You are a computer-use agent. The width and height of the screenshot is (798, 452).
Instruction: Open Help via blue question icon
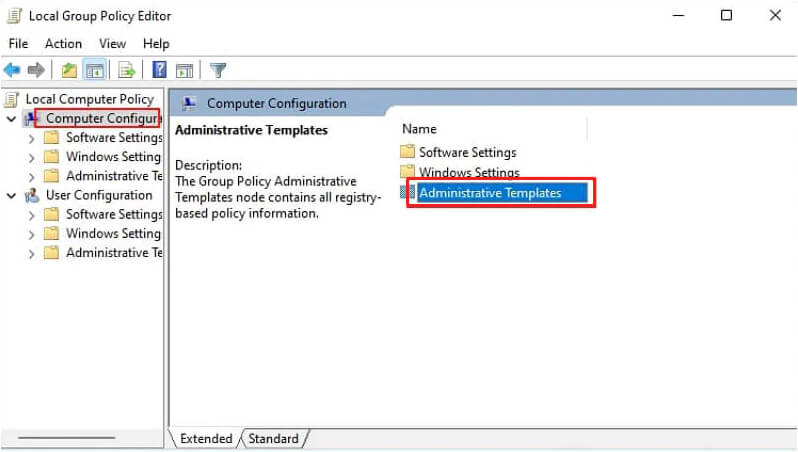point(159,70)
